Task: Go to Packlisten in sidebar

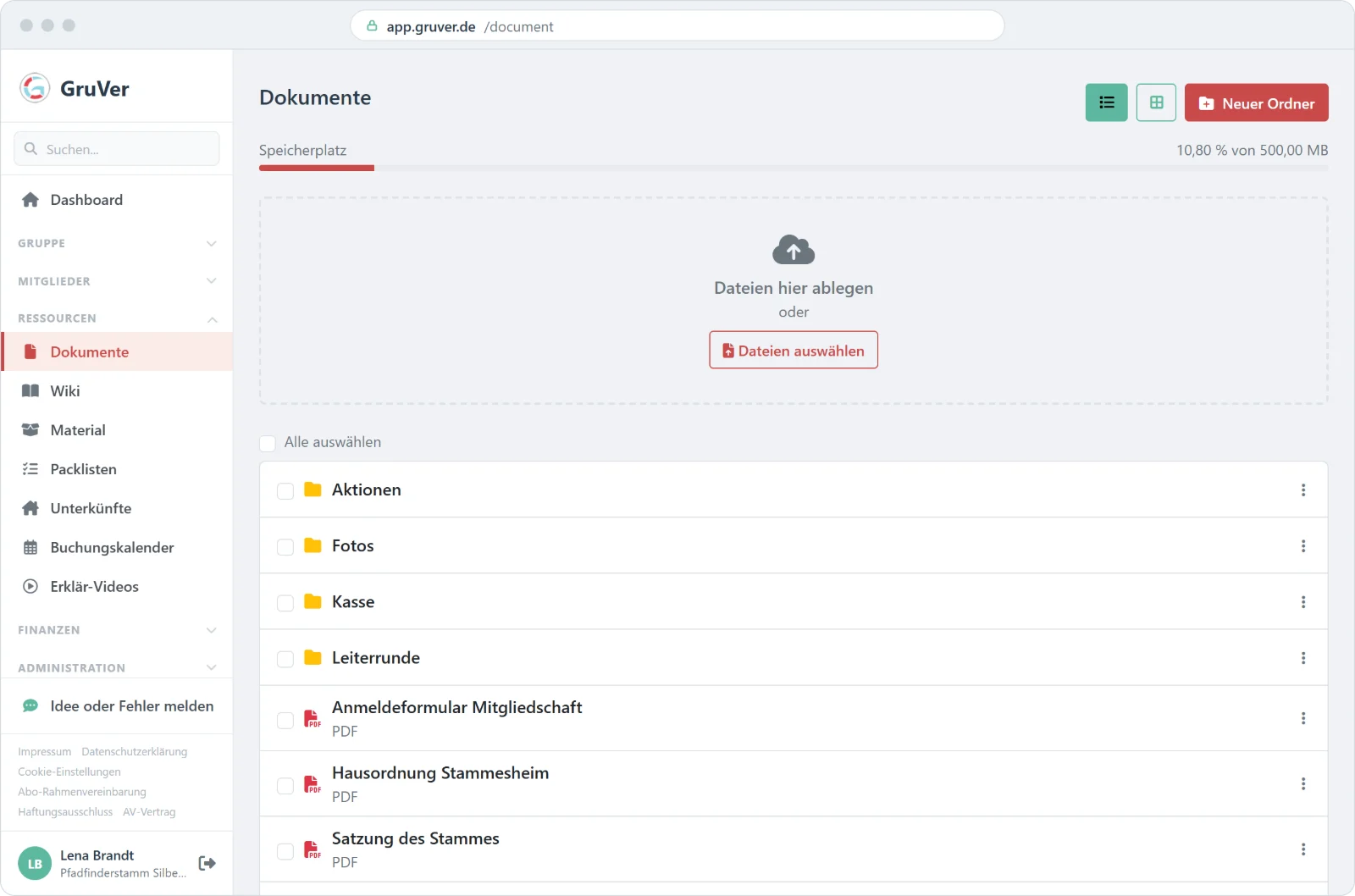Action: point(117,469)
